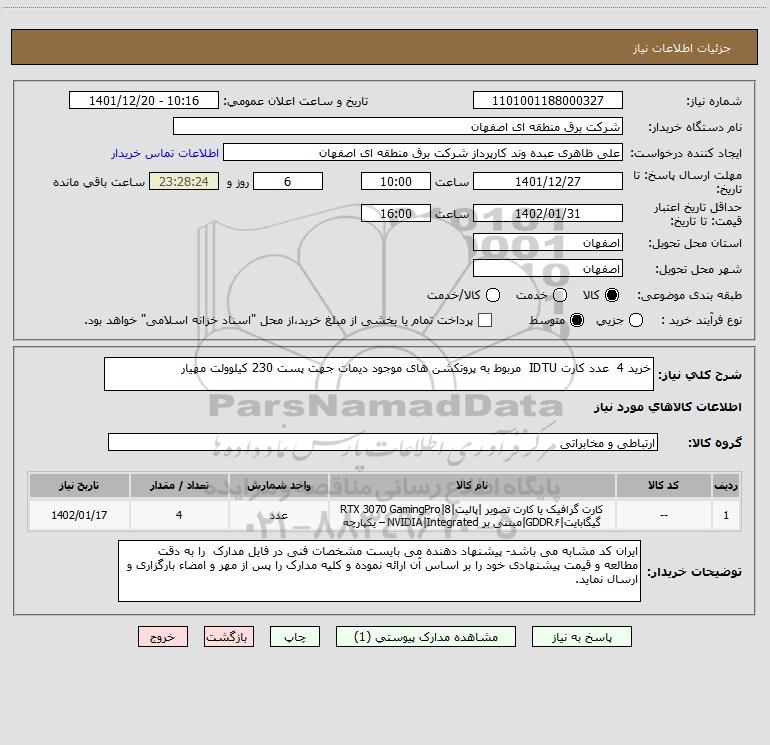Open اطلاعات تماس خریدار link
The image size is (770, 745).
165,153
